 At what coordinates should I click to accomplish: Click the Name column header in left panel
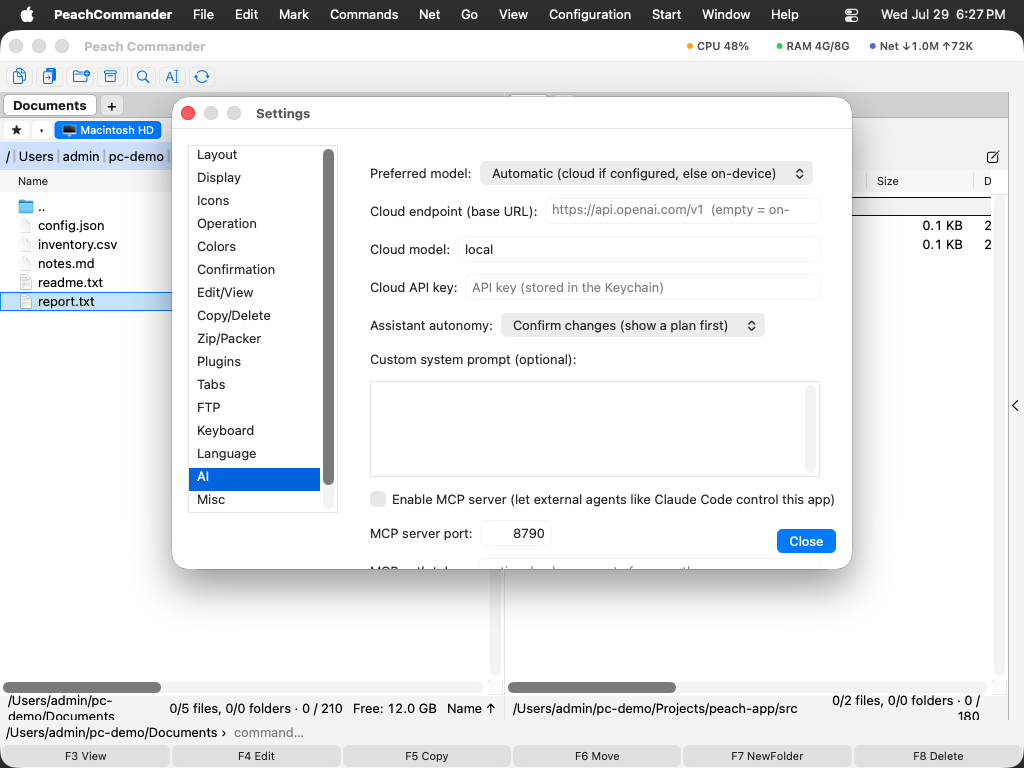pyautogui.click(x=33, y=181)
